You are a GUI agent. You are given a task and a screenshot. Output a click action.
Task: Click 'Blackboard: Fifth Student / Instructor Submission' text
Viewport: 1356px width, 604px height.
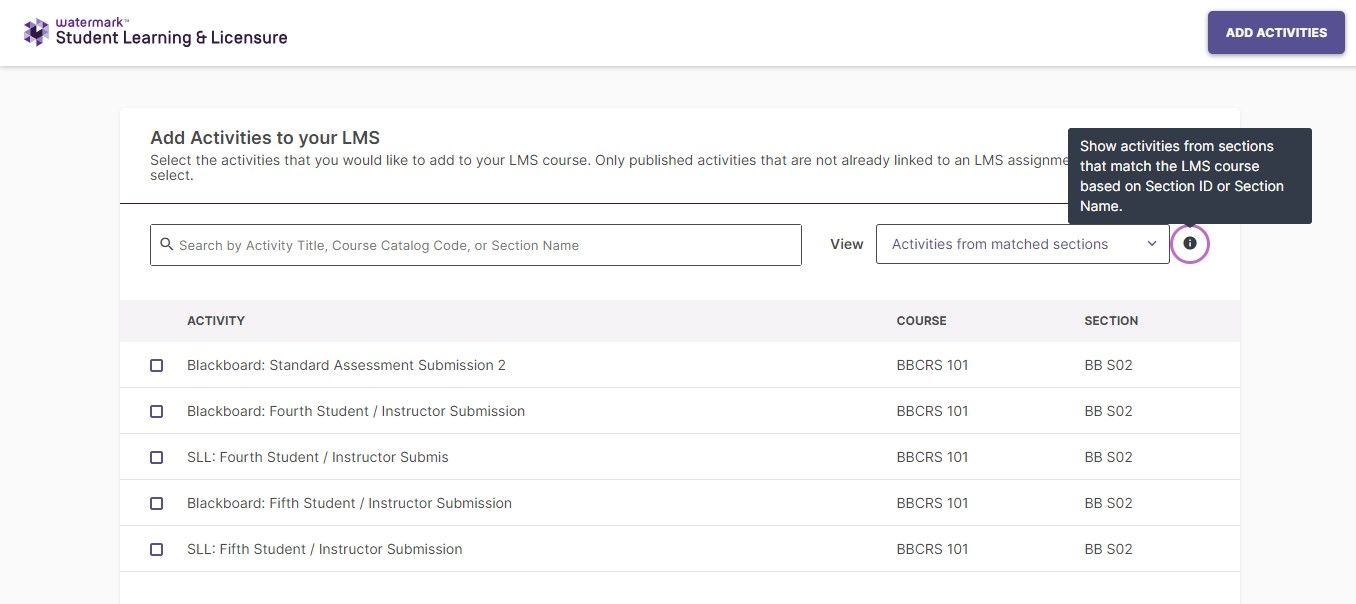click(x=349, y=503)
